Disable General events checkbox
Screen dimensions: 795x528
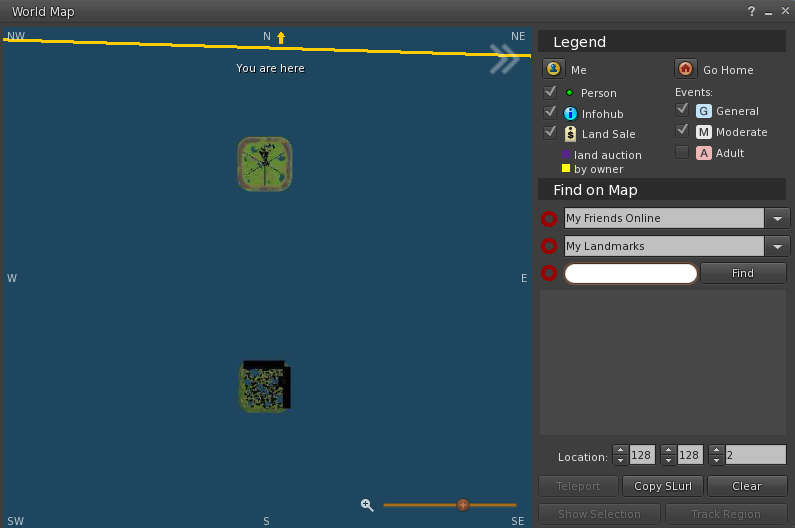coord(682,110)
